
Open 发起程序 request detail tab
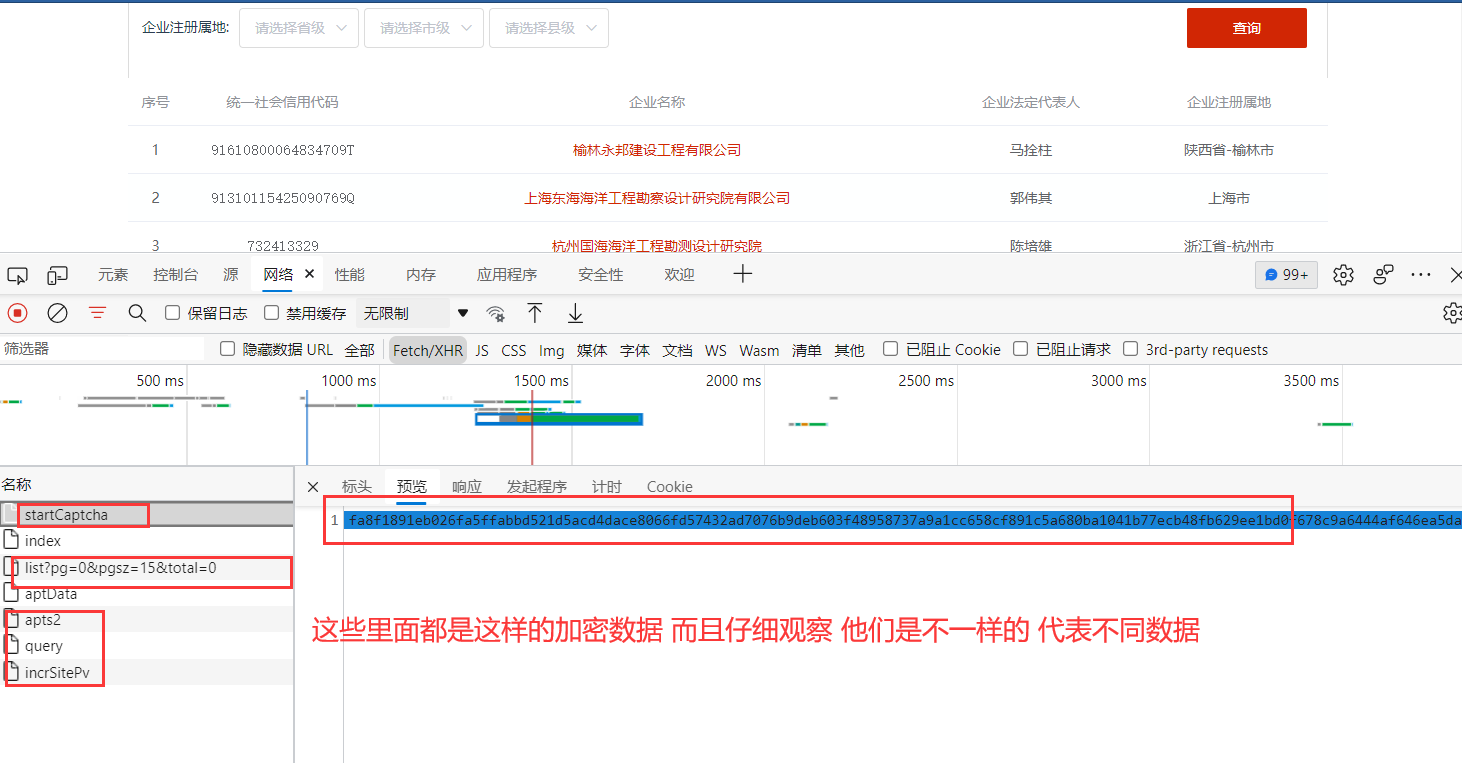[x=537, y=487]
